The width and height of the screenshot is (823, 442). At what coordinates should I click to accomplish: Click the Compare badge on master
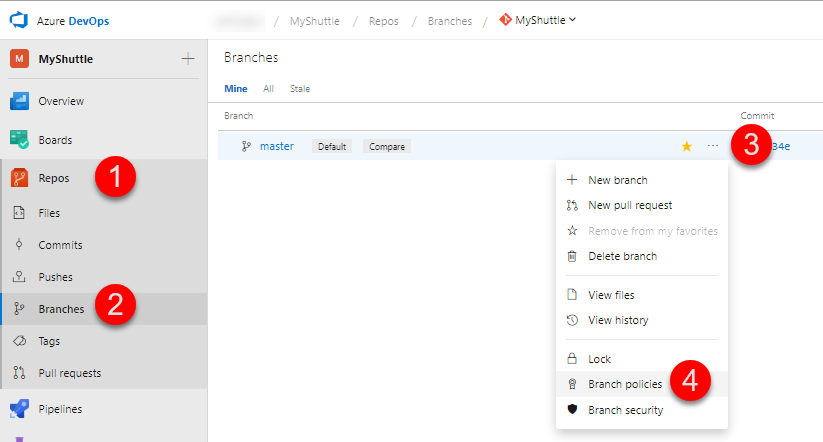point(387,146)
